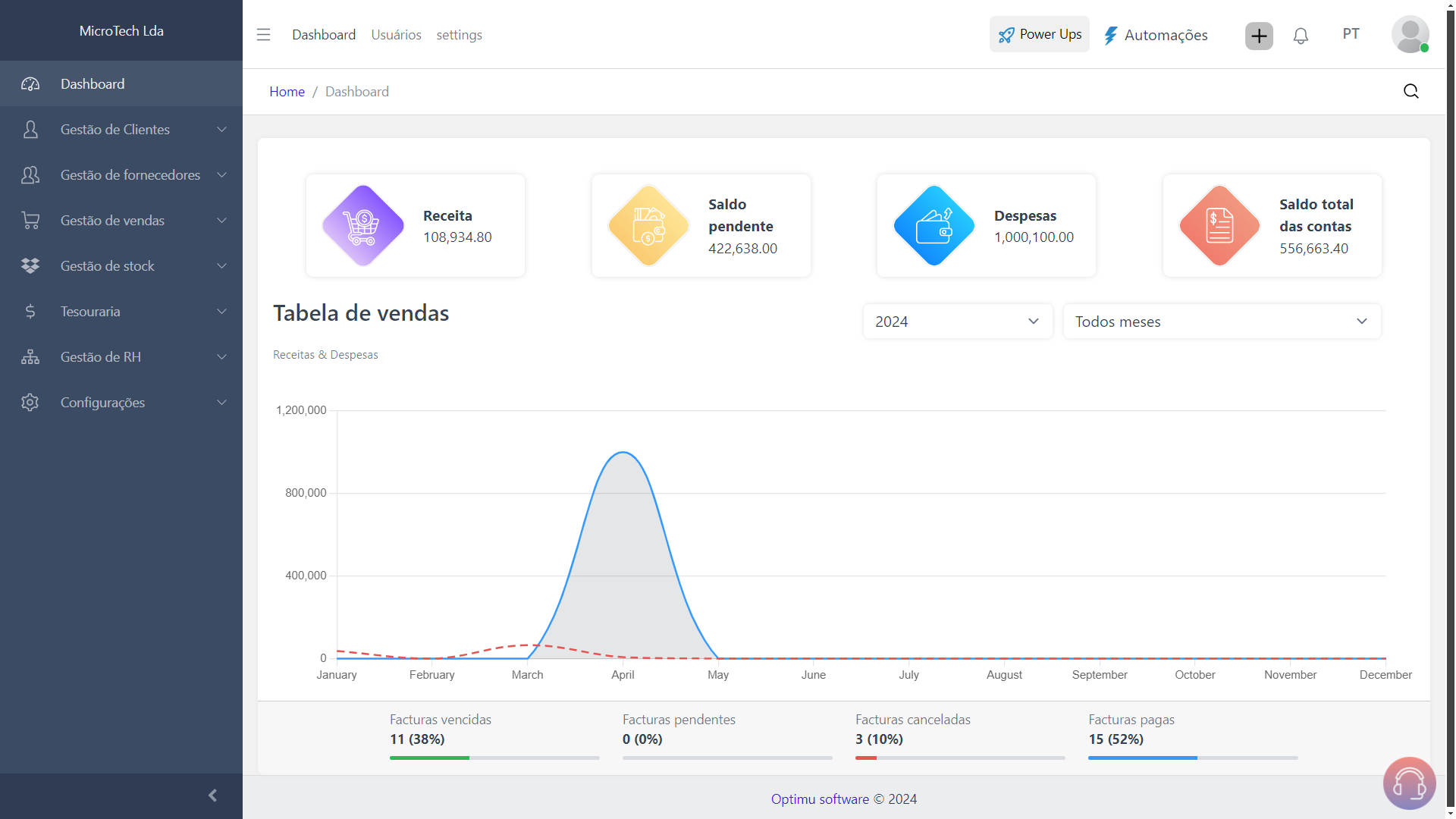Image resolution: width=1456 pixels, height=819 pixels.
Task: Open the plus quick-create button
Action: click(1258, 36)
